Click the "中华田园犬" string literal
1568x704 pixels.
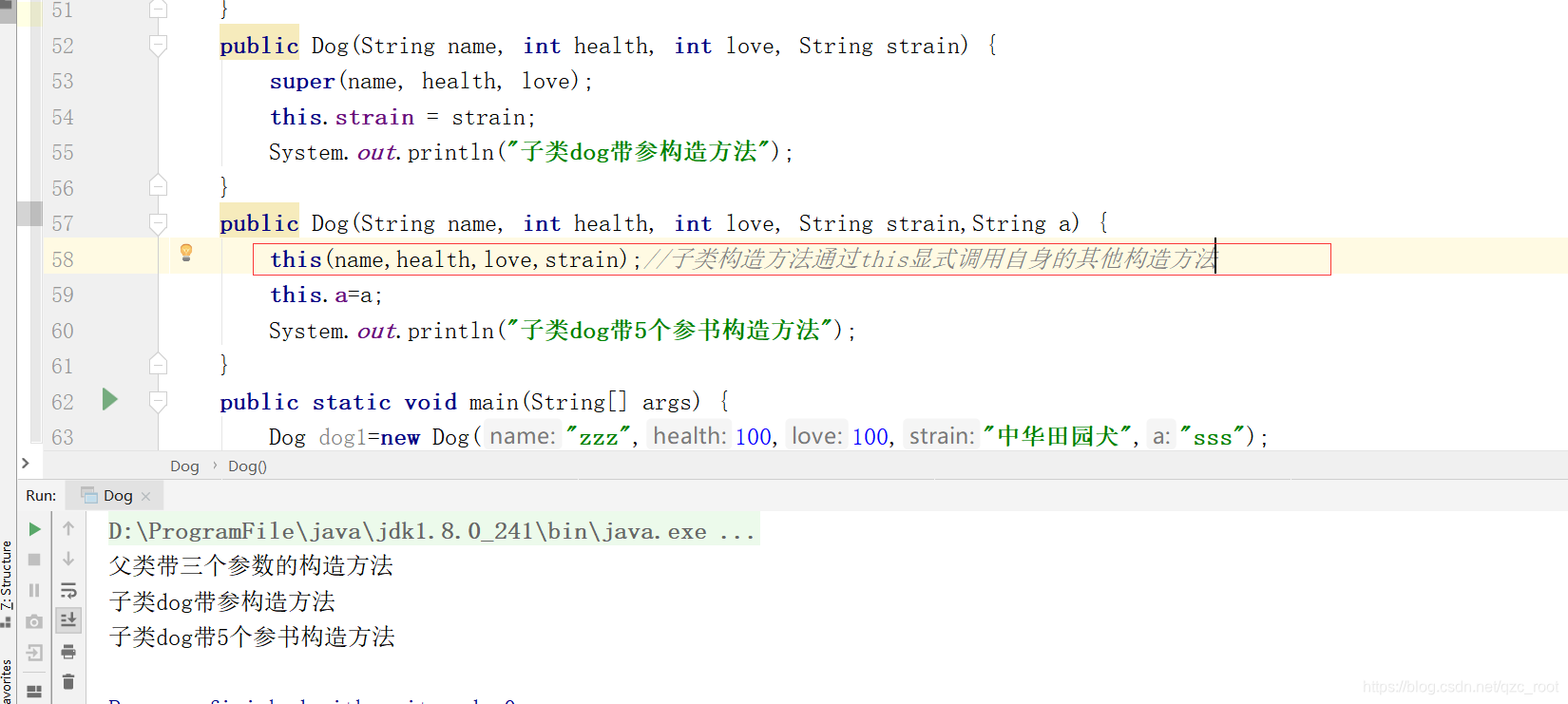[x=1058, y=436]
